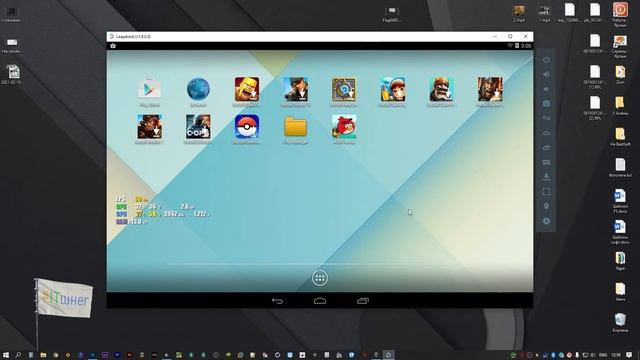
Task: Open the keyboard icon in Leapdroid sidebar
Action: 546,162
